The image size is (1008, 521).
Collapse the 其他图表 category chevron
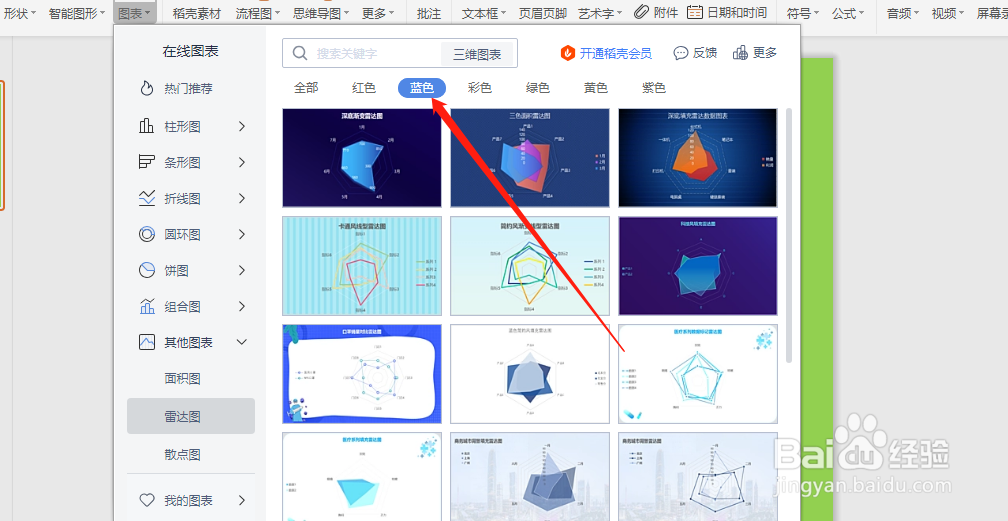tap(242, 342)
